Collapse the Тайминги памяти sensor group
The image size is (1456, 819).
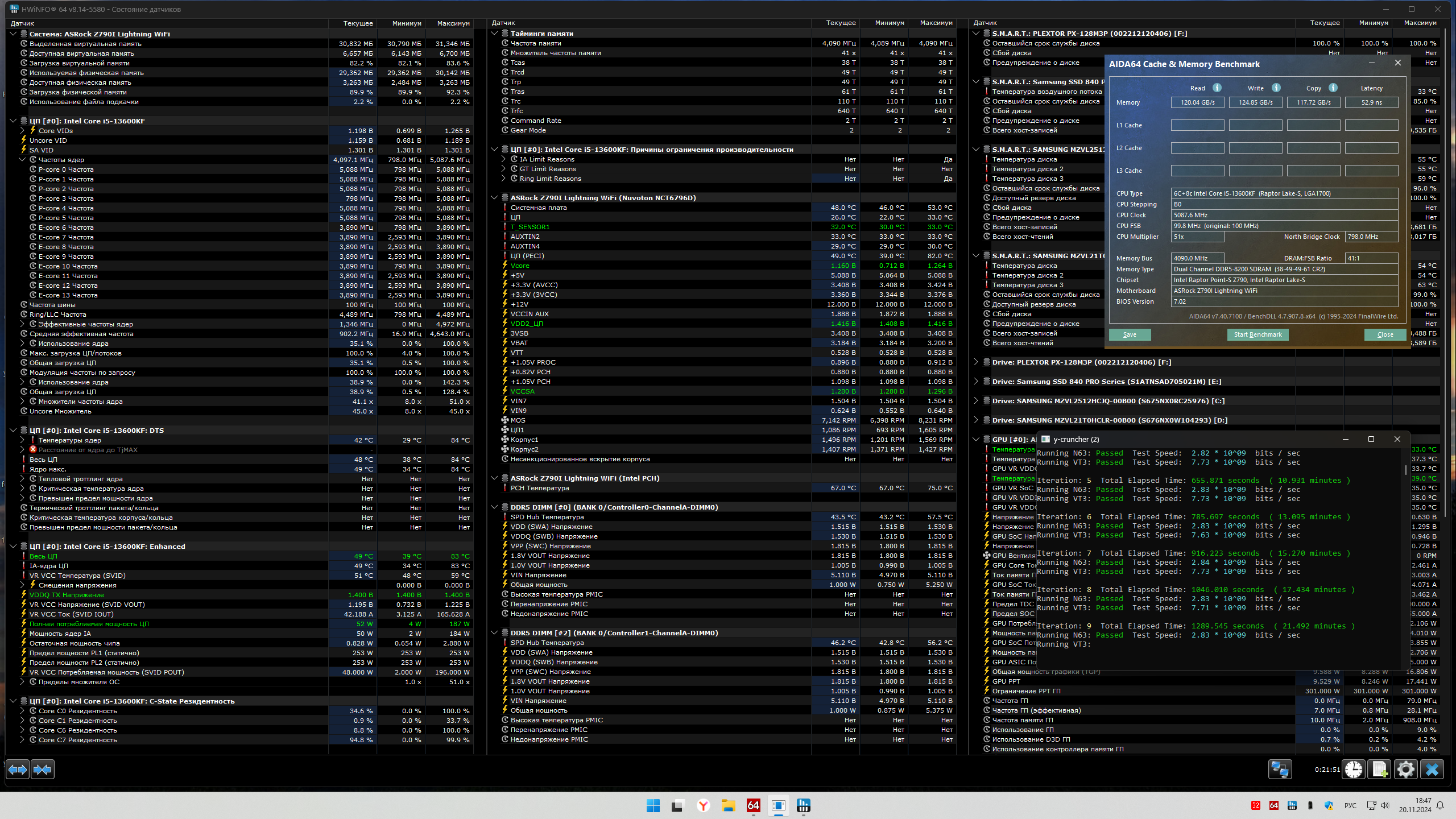(x=494, y=34)
